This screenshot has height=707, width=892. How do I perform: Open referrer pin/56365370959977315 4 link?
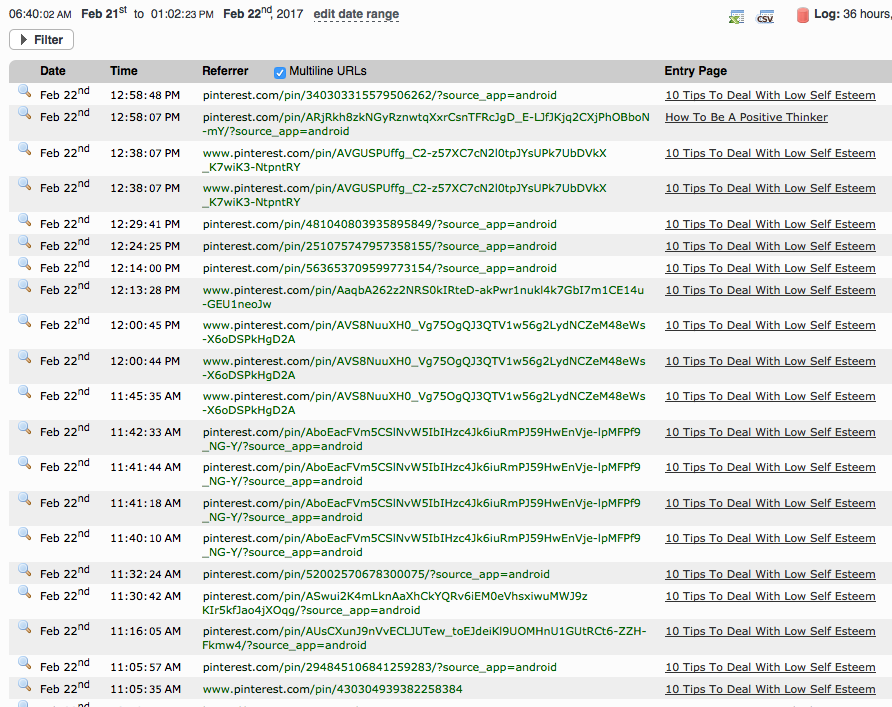[x=379, y=268]
